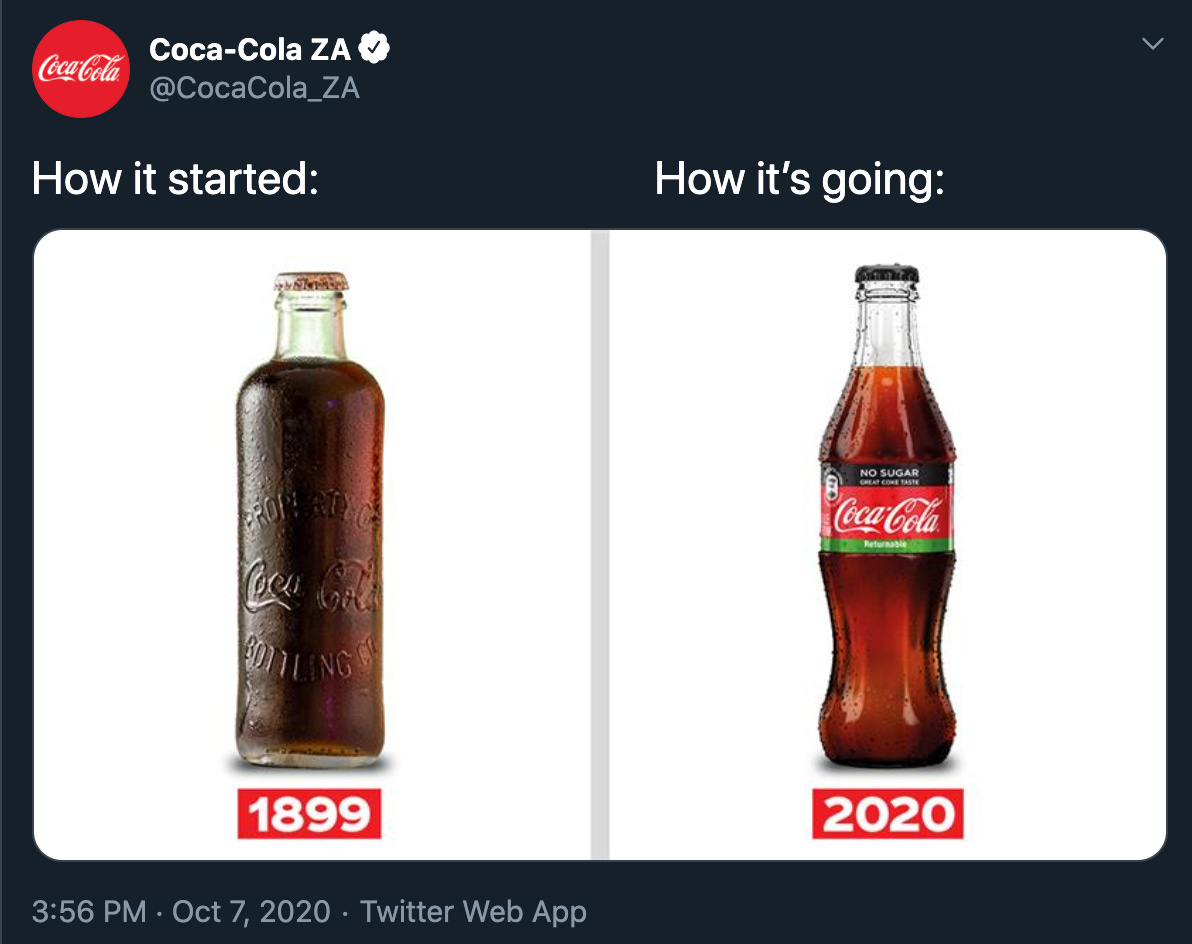Open the 2020 bottle image
This screenshot has width=1192, height=944.
[887, 545]
